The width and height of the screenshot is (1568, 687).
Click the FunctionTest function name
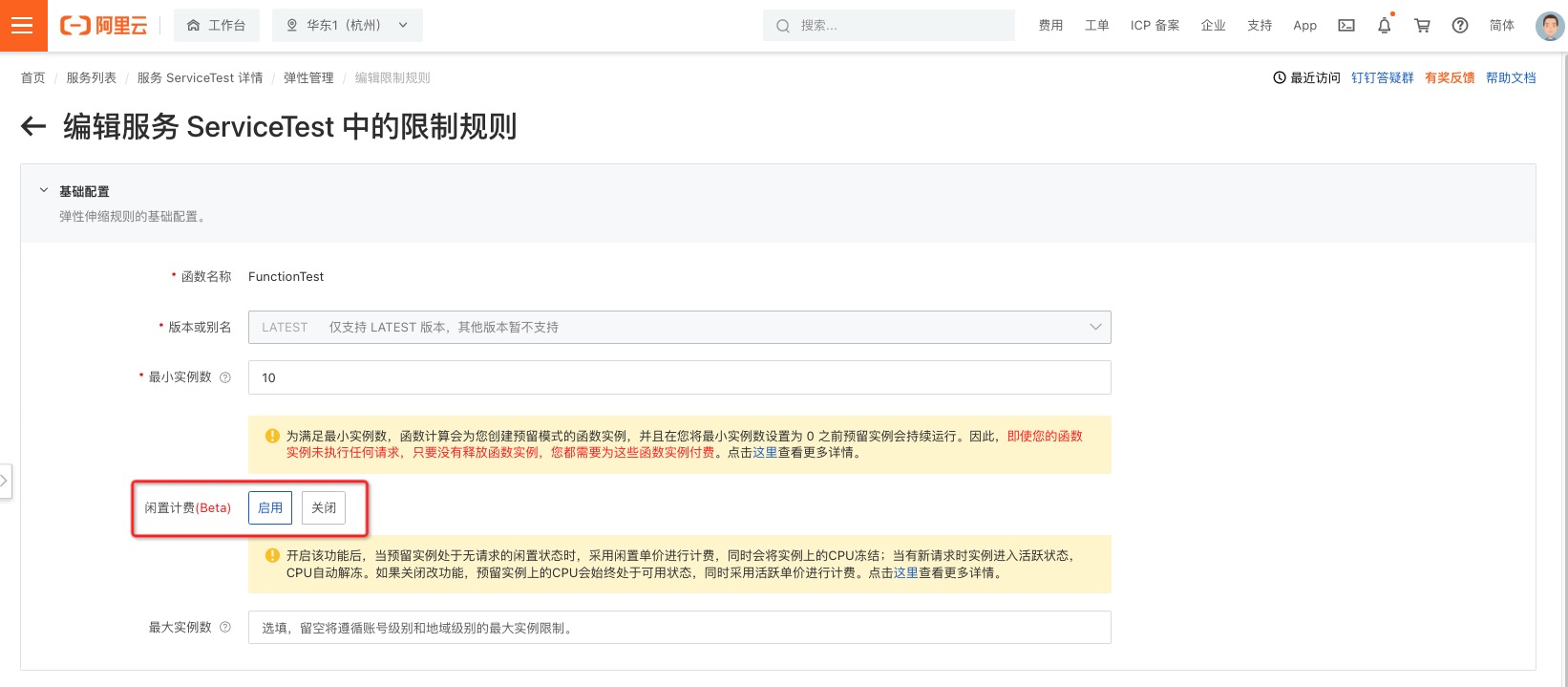tap(286, 276)
